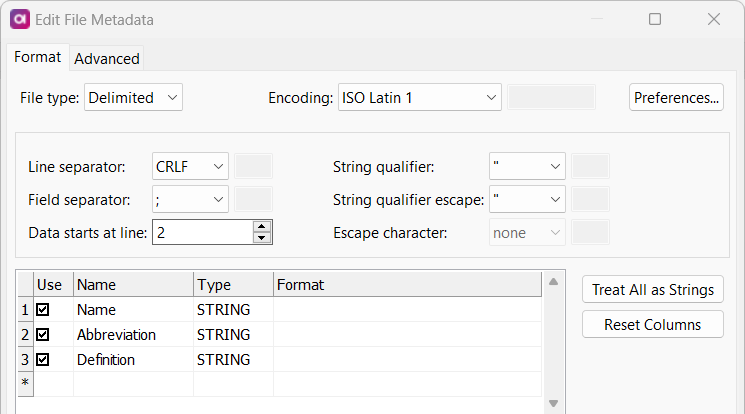The image size is (745, 414).
Task: Click the Preferences... button
Action: tap(677, 97)
